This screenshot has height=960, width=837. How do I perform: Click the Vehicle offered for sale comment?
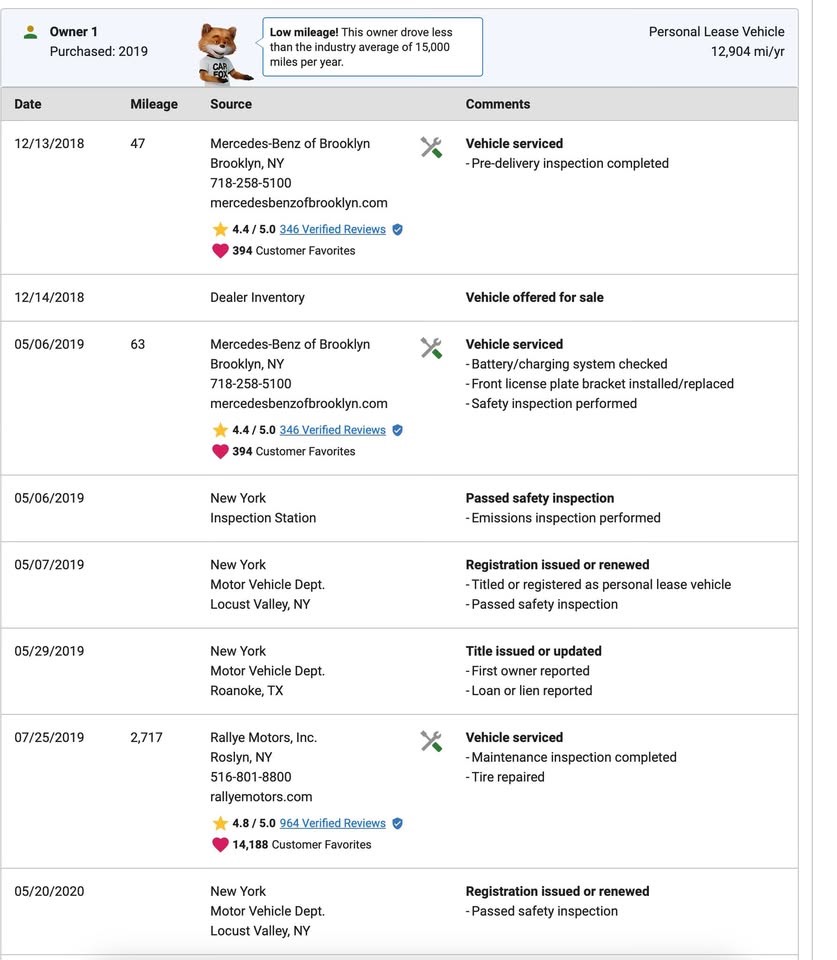coord(535,298)
